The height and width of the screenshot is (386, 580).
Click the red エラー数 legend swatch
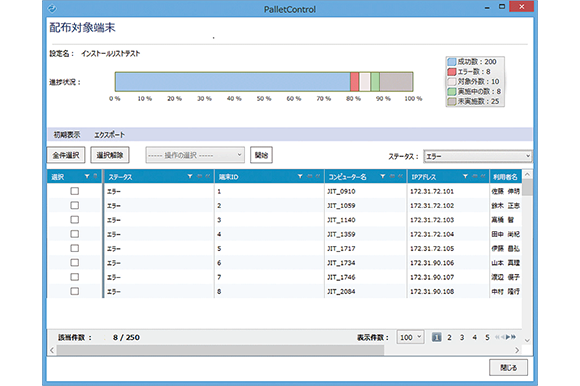(x=451, y=72)
